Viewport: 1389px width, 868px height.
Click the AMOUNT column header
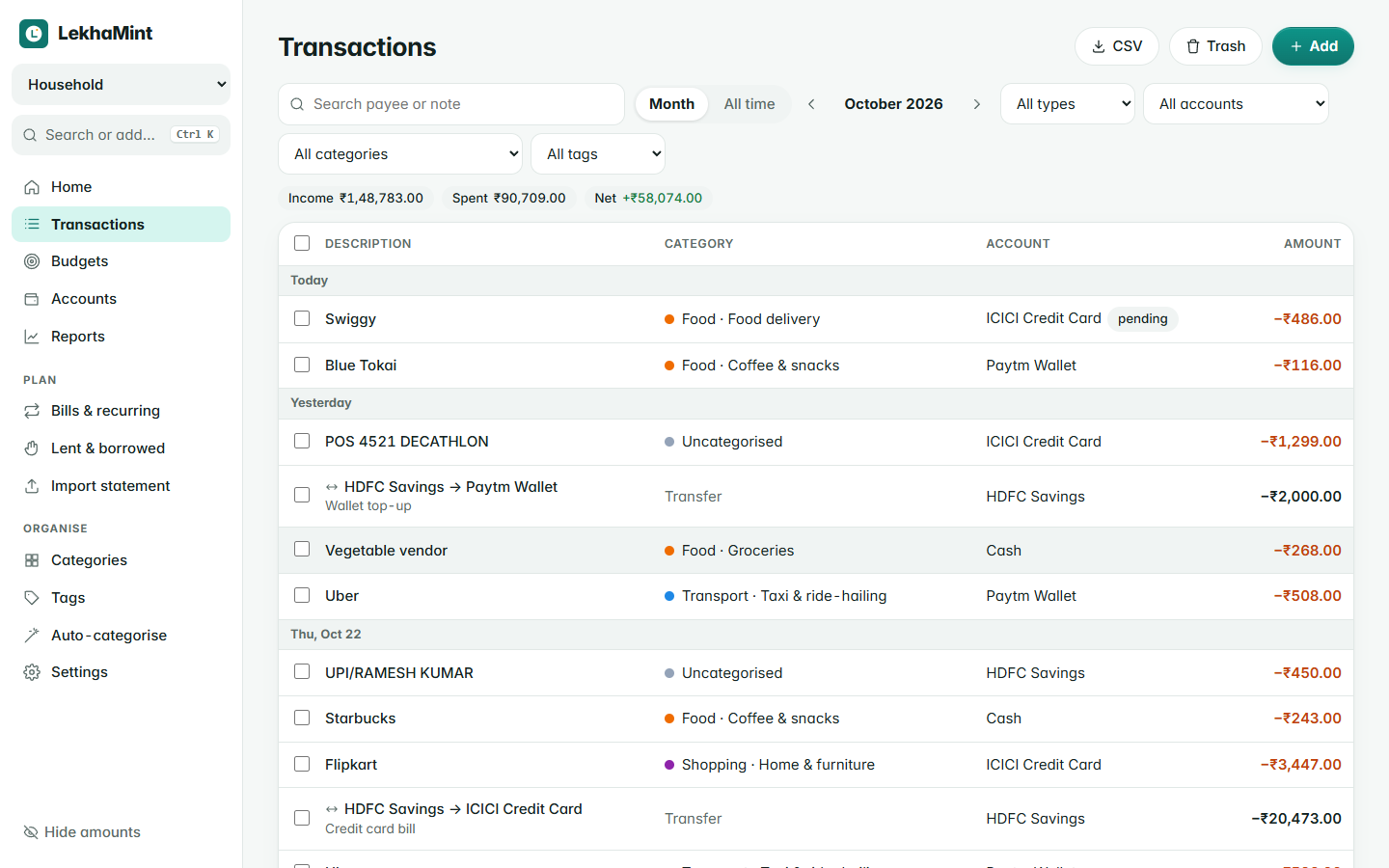click(1313, 244)
